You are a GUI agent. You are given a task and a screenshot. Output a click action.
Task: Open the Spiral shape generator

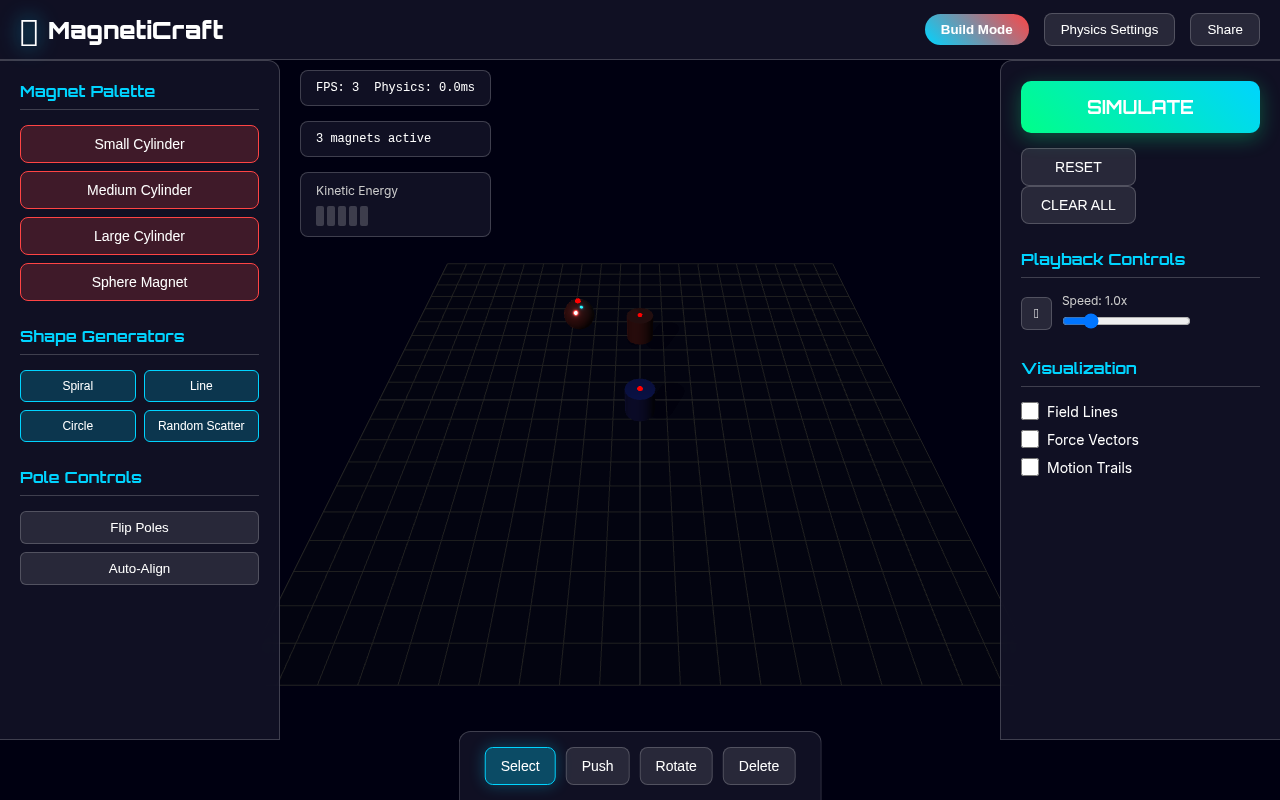[77, 386]
